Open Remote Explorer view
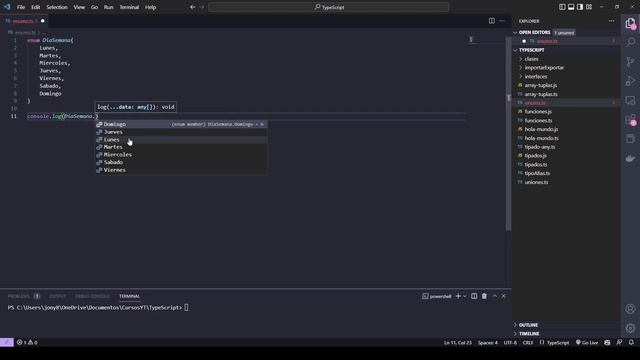640x360 pixels. click(630, 100)
